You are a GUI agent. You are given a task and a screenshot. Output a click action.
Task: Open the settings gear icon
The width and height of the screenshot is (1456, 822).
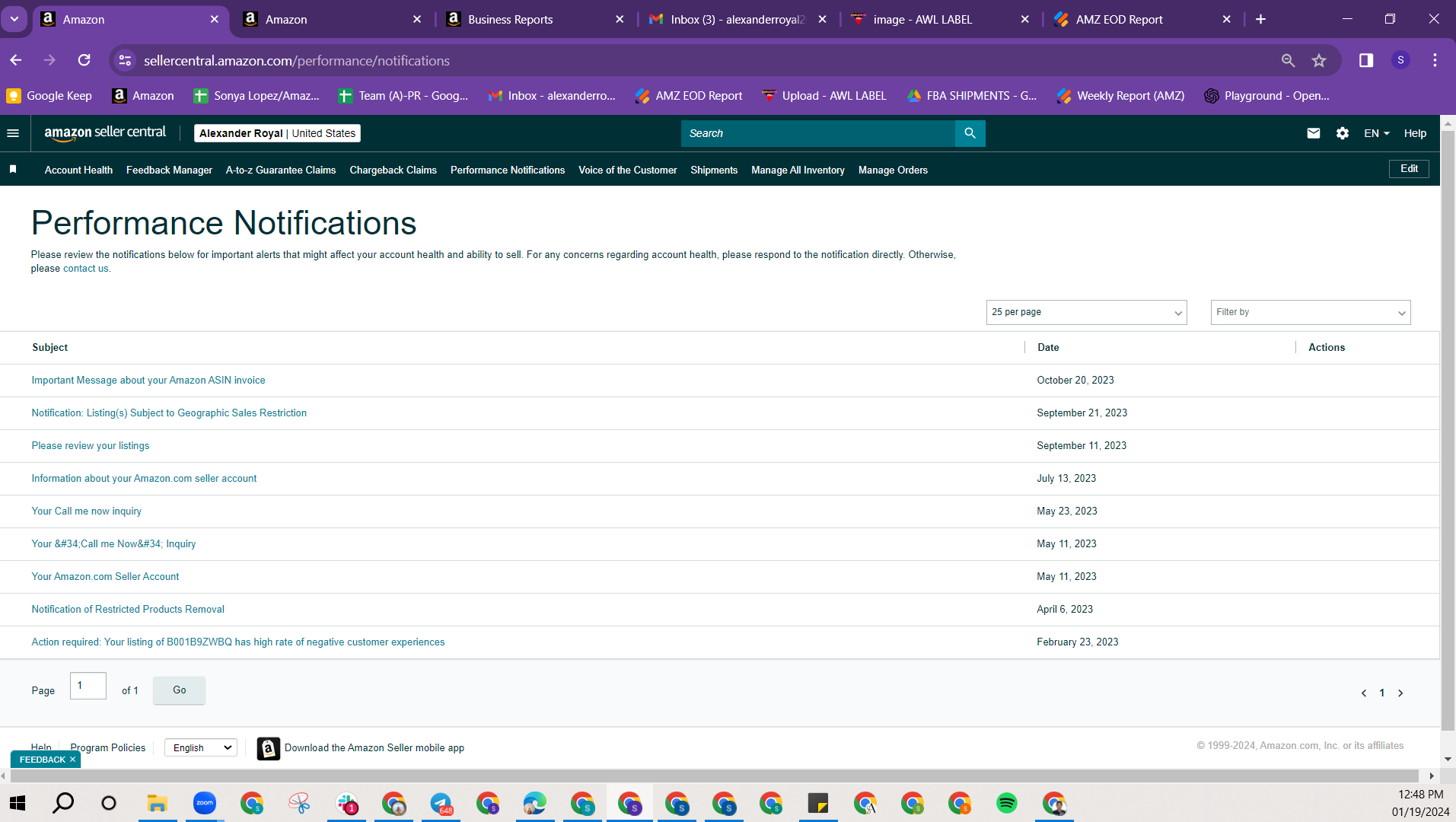tap(1343, 133)
